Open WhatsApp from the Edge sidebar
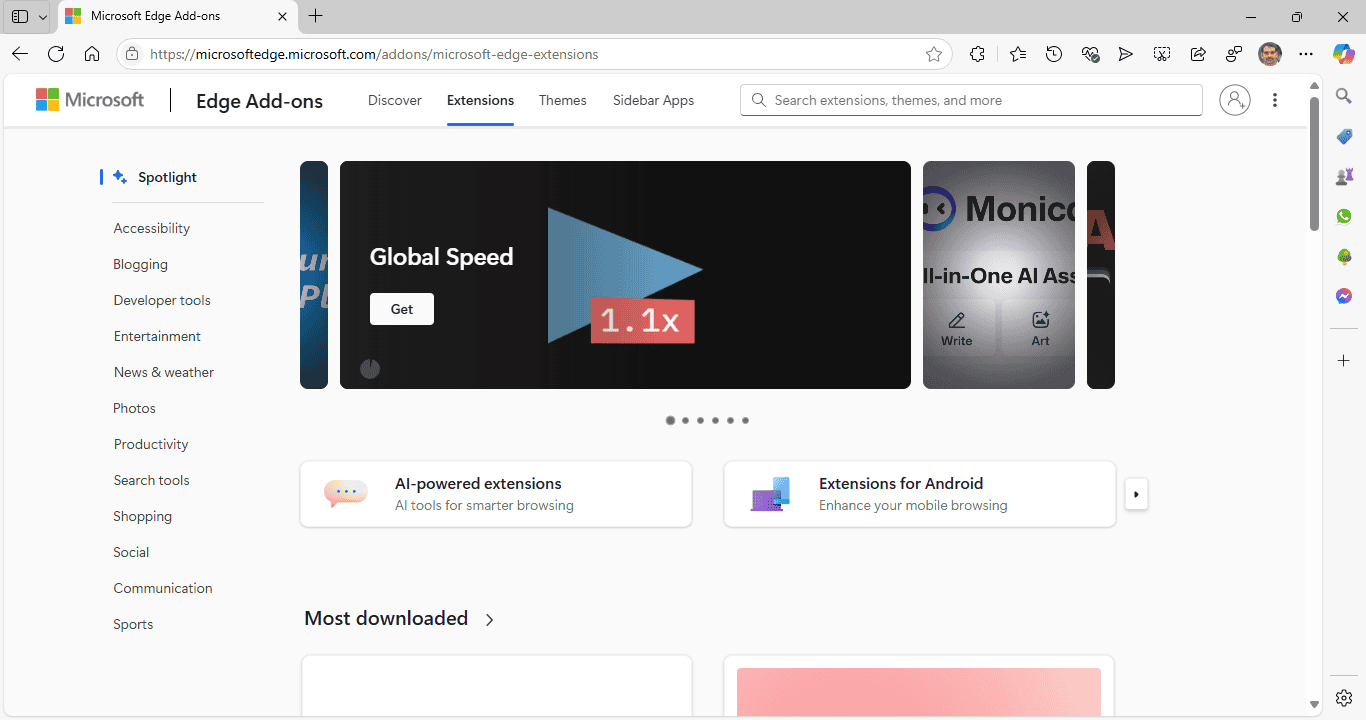 tap(1344, 217)
